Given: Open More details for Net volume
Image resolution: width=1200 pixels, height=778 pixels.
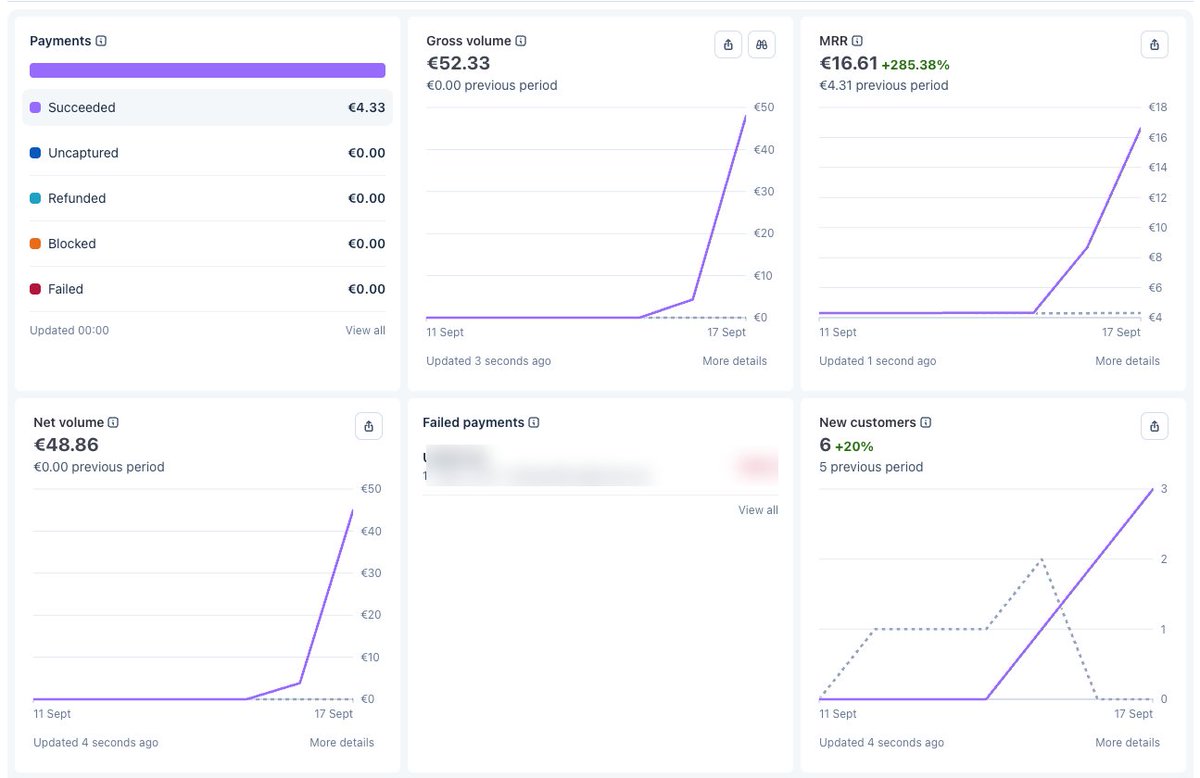Looking at the screenshot, I should tap(342, 743).
